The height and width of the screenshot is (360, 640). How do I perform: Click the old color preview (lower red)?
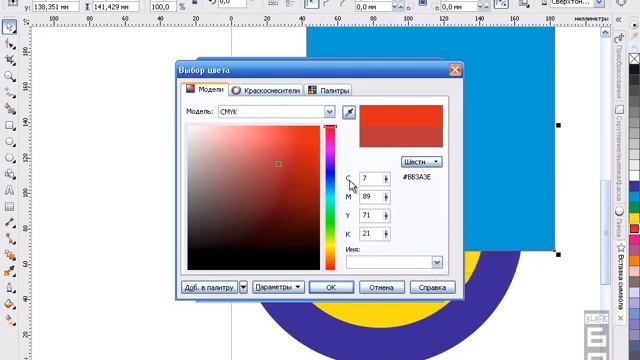point(401,136)
